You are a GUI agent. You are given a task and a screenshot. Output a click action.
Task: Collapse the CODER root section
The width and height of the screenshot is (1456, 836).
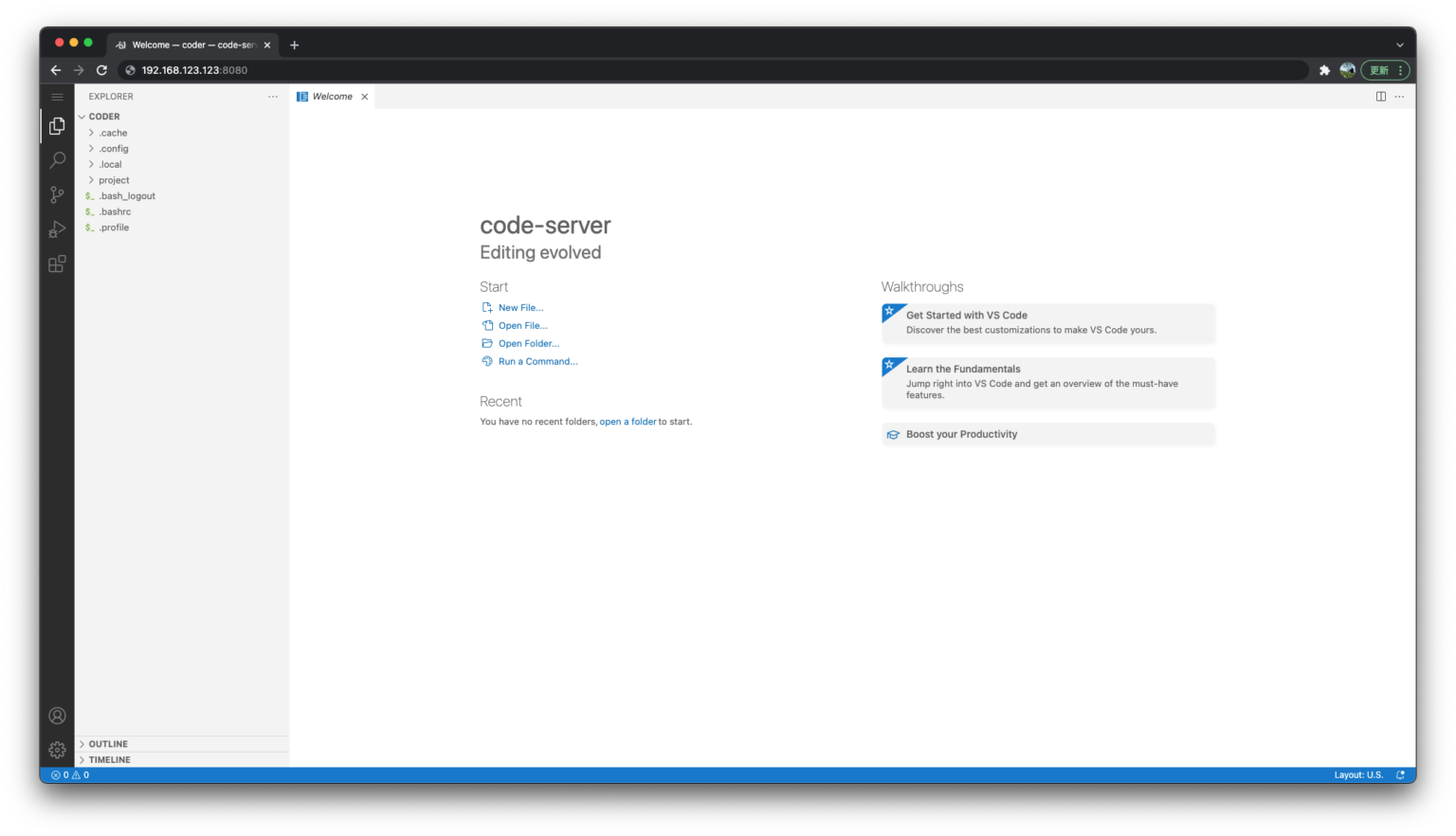(182, 117)
